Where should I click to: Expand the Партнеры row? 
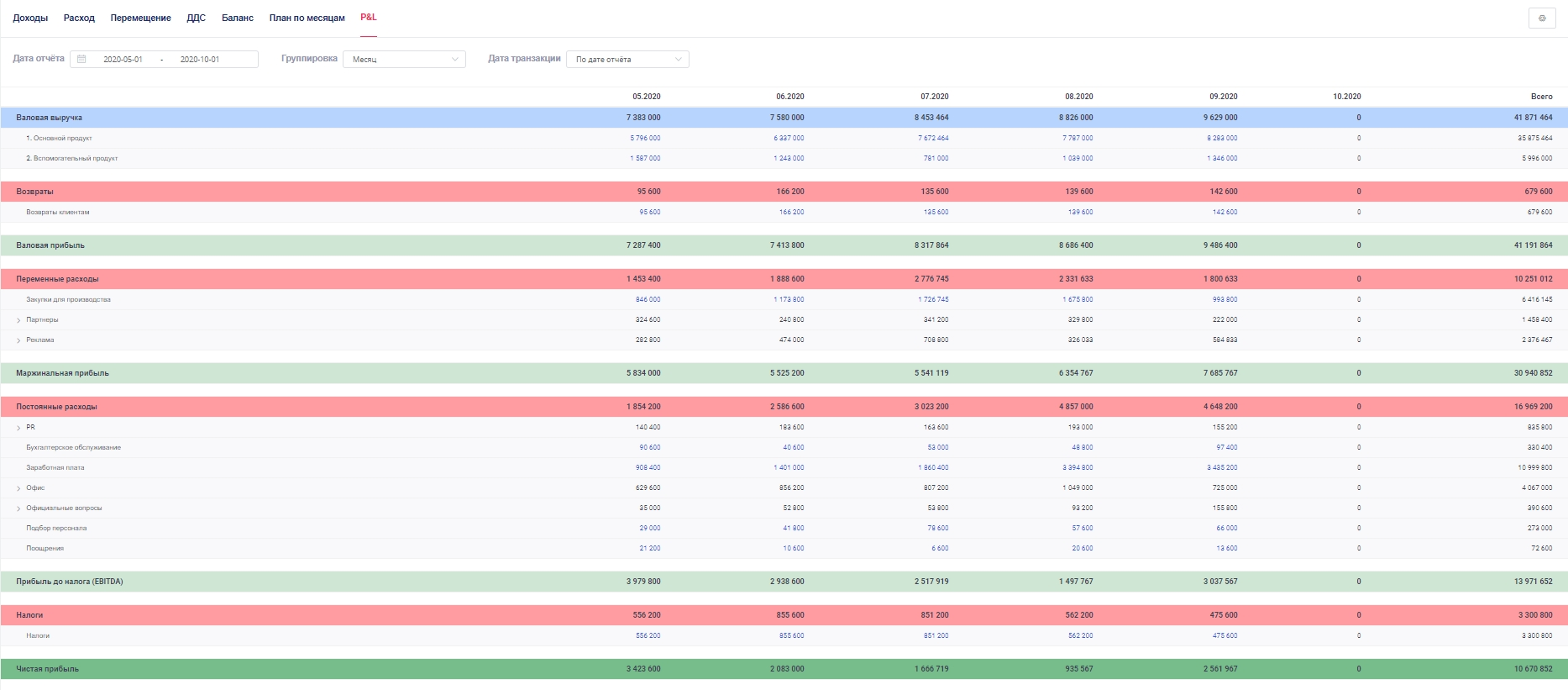(x=18, y=320)
